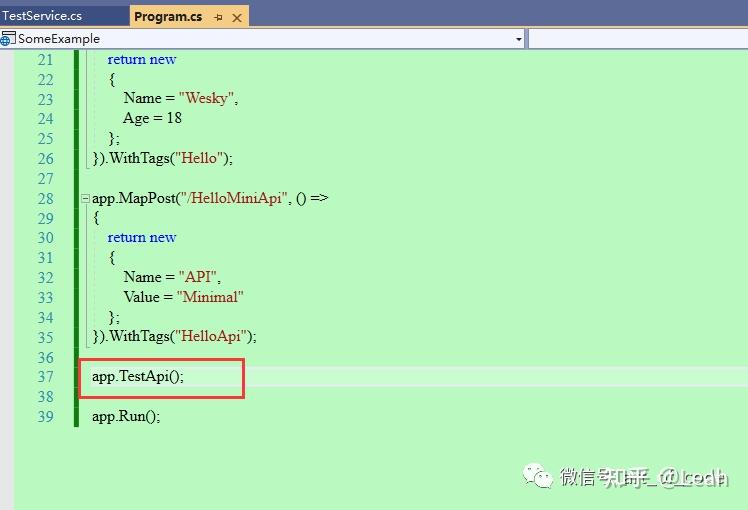Click return new on line 21
The image size is (748, 510).
tap(142, 60)
